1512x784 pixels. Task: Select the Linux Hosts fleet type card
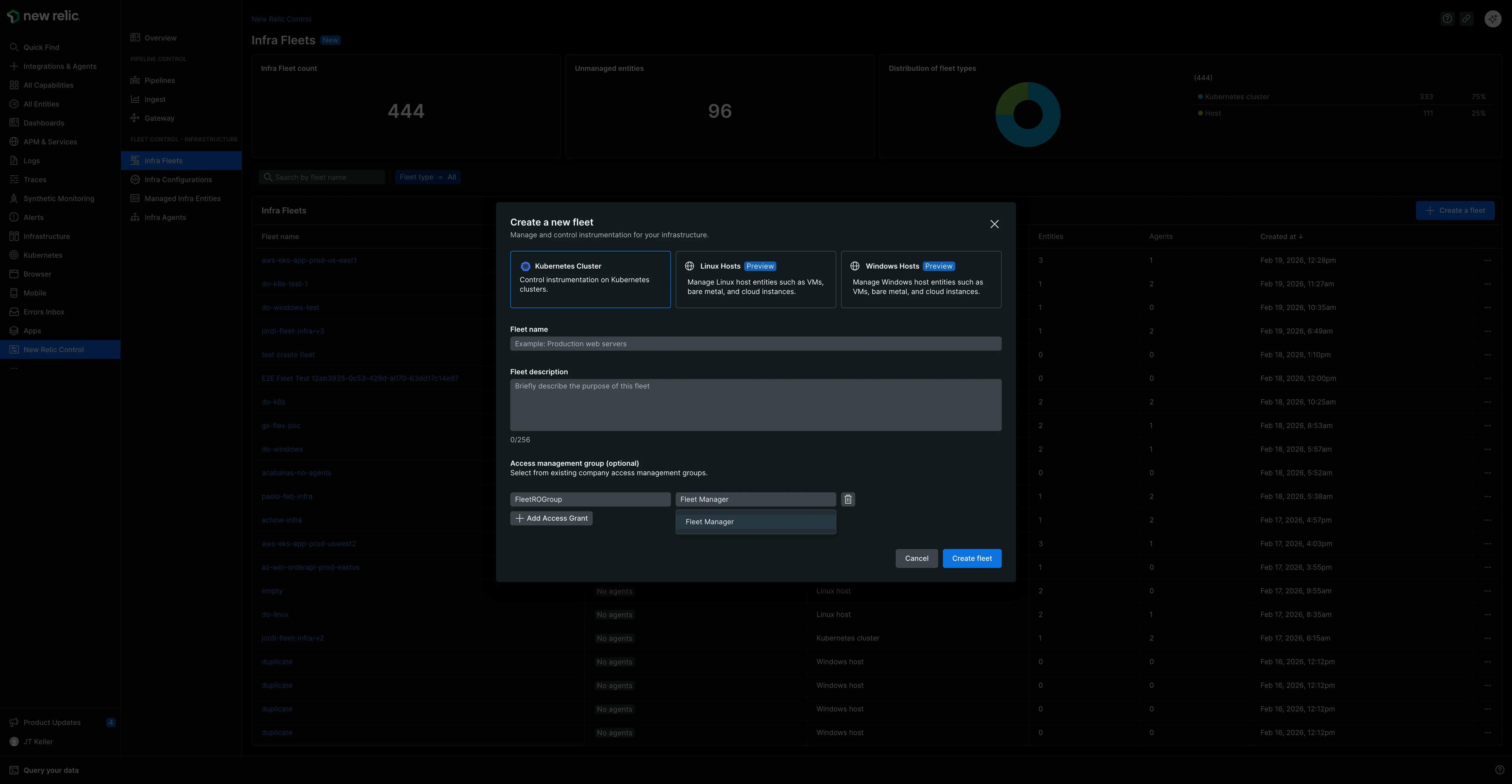pyautogui.click(x=755, y=279)
